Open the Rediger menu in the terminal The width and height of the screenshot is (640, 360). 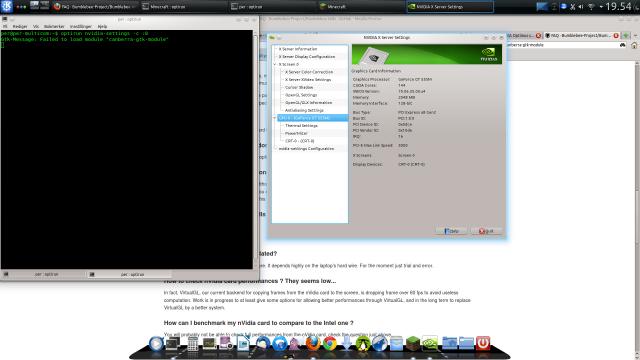[x=20, y=27]
